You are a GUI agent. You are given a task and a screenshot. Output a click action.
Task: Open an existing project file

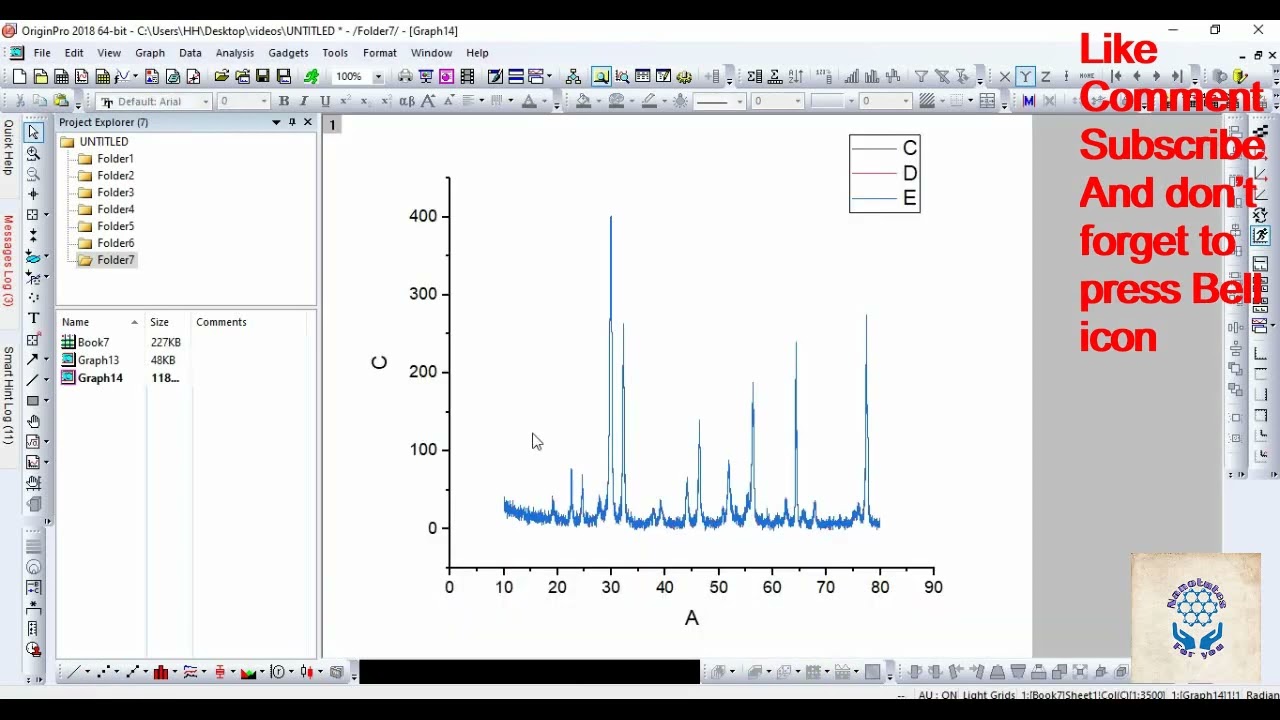(221, 76)
